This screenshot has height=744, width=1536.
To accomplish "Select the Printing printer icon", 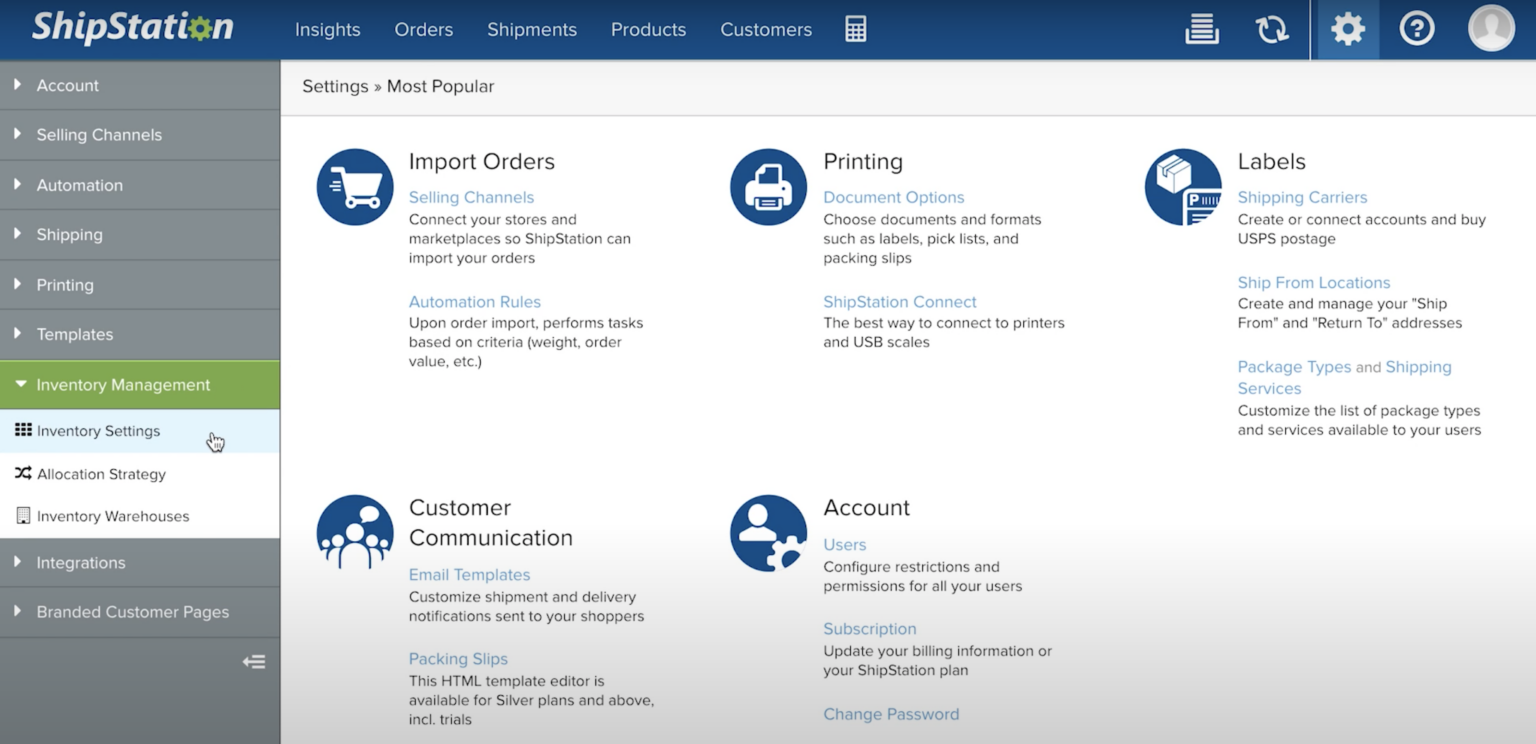I will pyautogui.click(x=767, y=186).
